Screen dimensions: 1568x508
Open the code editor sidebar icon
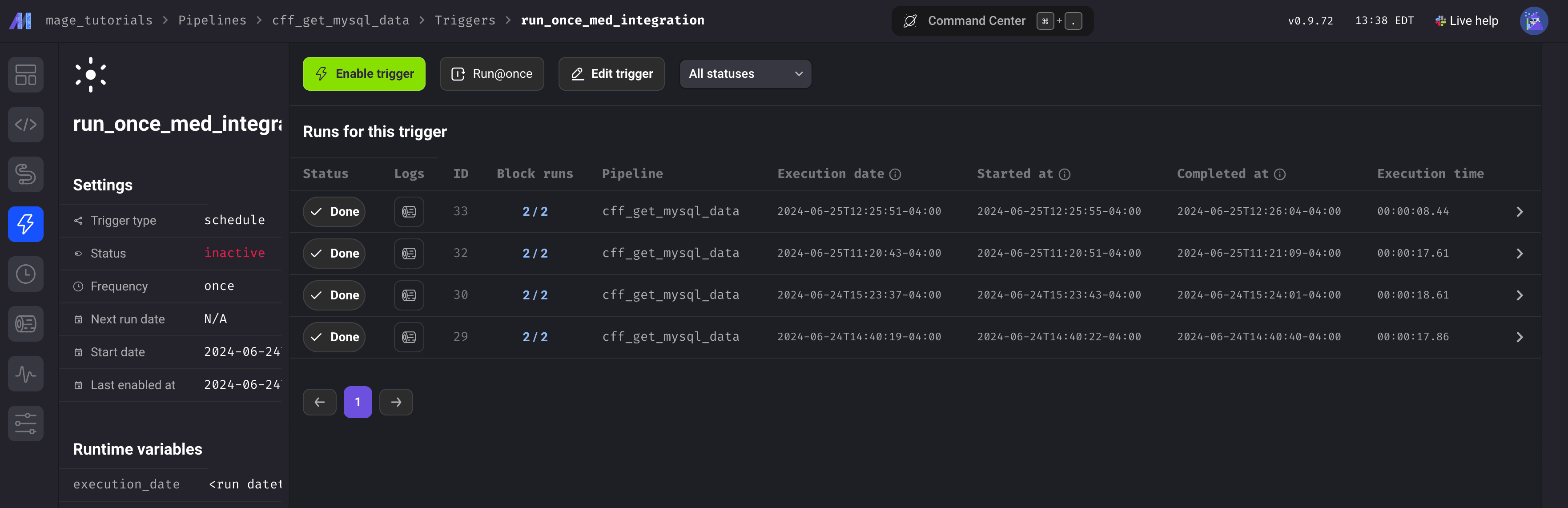pyautogui.click(x=25, y=125)
